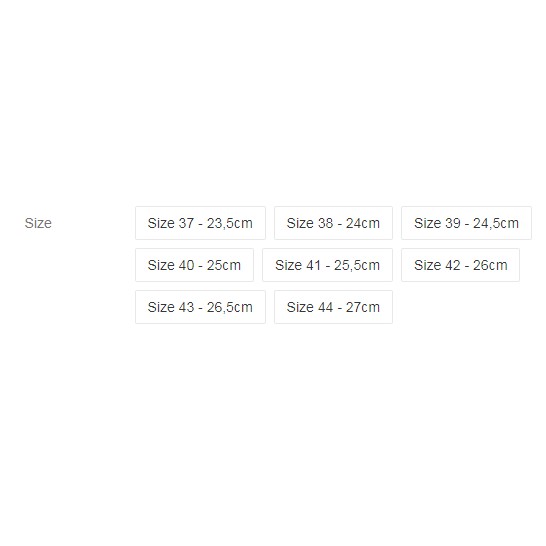Screen dimensions: 546x546
Task: Select the 26,5cm length variant
Action: coord(200,307)
